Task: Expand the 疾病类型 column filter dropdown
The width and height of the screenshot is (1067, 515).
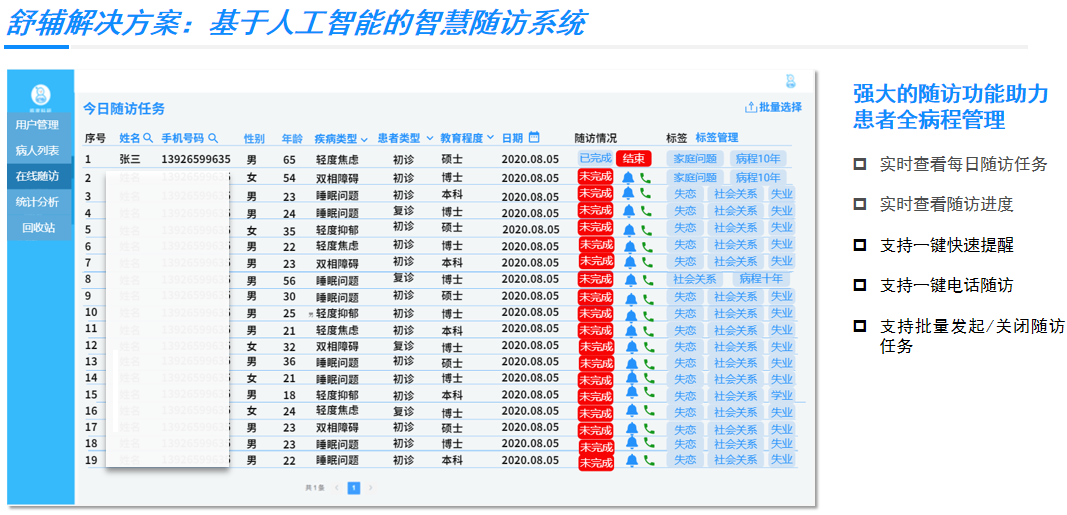Action: (x=364, y=139)
